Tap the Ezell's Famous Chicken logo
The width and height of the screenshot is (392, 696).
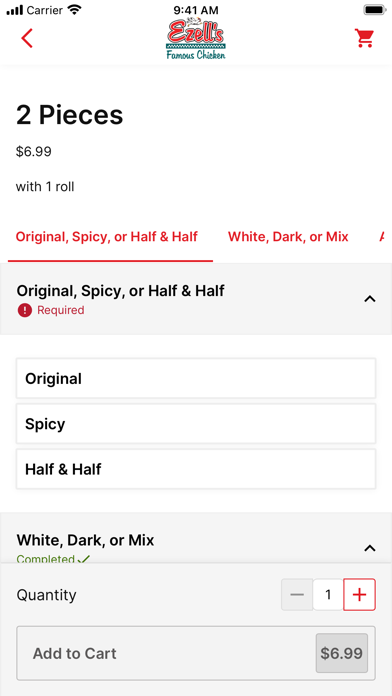[x=196, y=39]
